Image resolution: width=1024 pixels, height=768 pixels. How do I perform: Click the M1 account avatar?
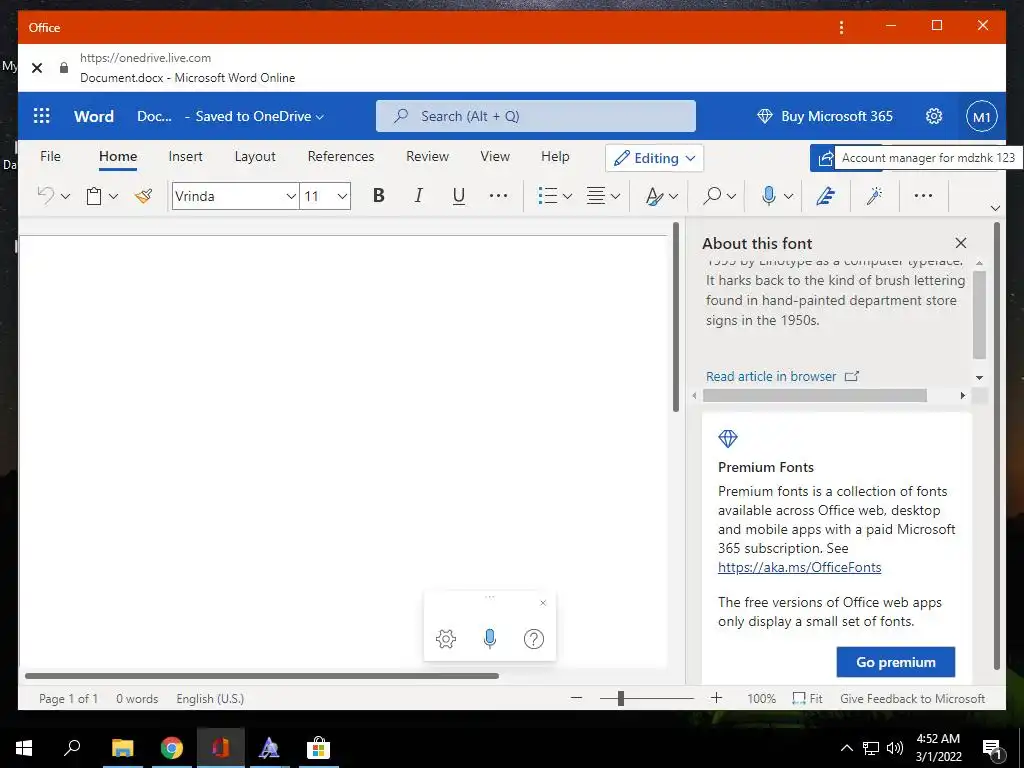982,117
